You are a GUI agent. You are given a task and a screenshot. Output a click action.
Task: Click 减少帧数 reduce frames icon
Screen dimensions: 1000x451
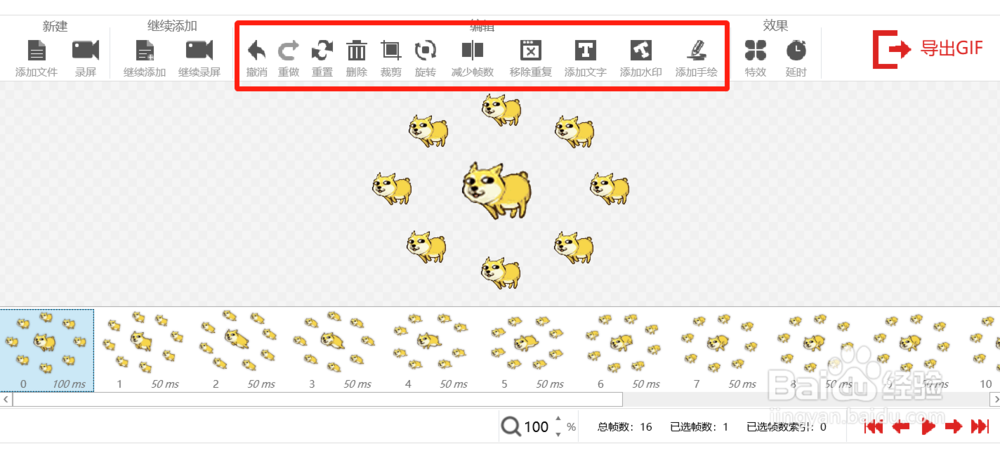click(x=473, y=50)
